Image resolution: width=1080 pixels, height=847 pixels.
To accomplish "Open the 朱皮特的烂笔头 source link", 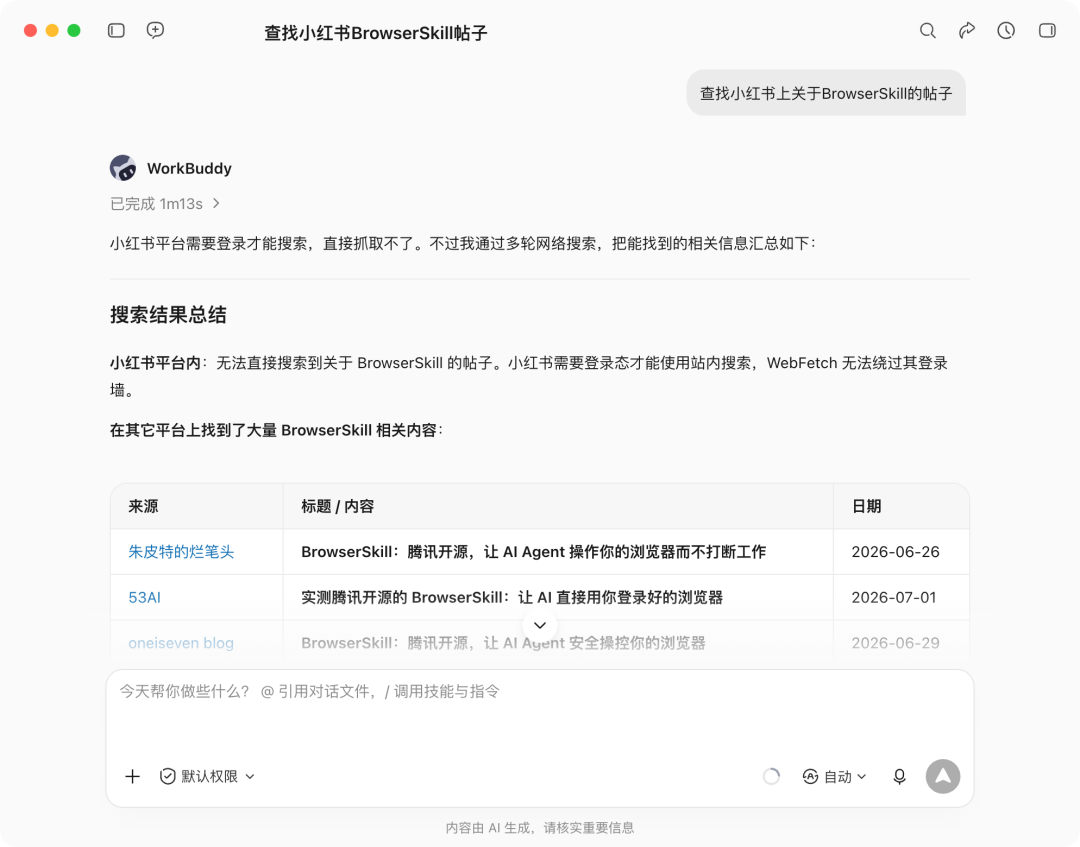I will tap(181, 552).
